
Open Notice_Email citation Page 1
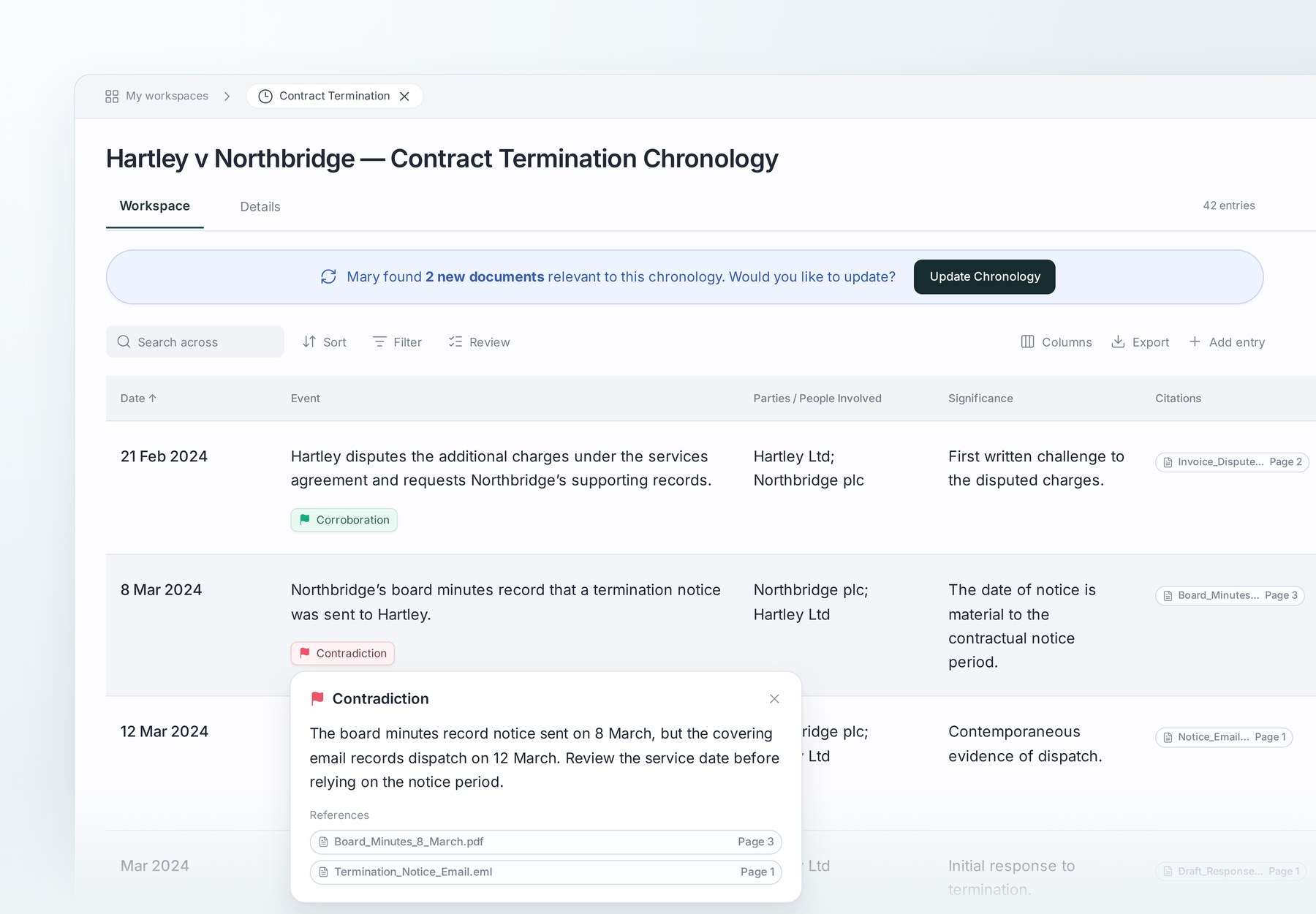pos(1224,737)
